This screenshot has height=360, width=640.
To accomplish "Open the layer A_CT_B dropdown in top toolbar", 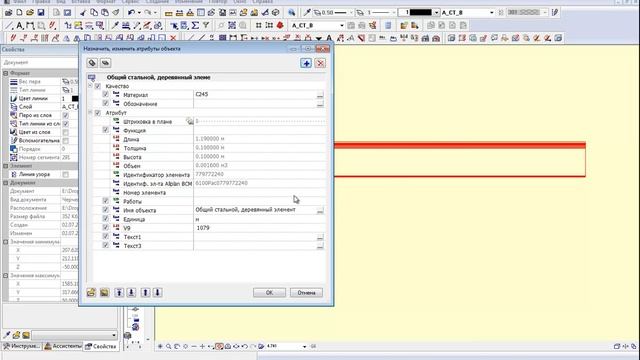I will pos(491,13).
